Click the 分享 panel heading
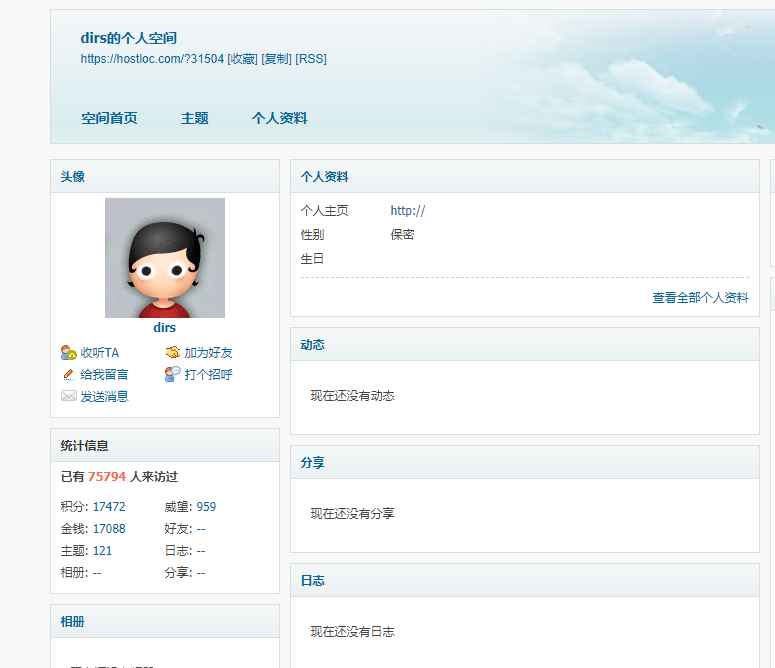 [x=312, y=462]
